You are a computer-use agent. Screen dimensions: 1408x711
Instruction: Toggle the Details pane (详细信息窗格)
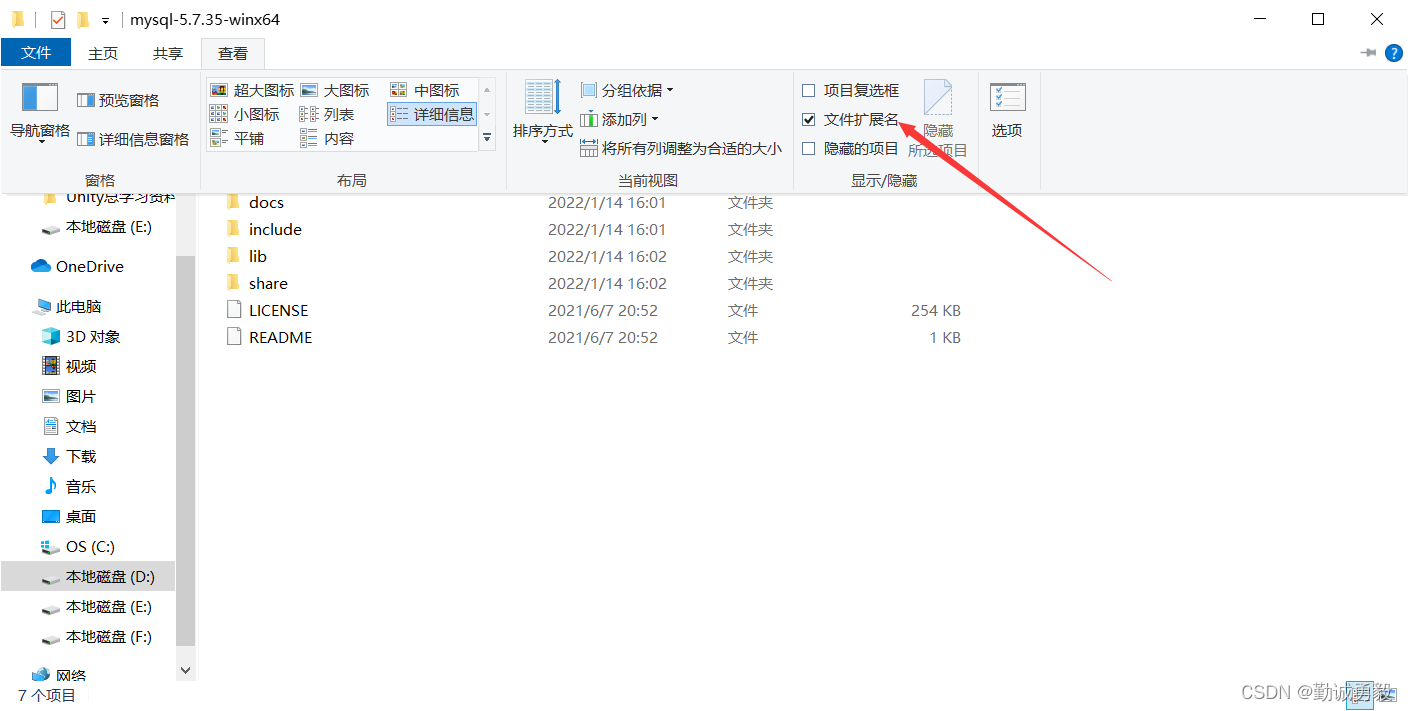point(133,139)
